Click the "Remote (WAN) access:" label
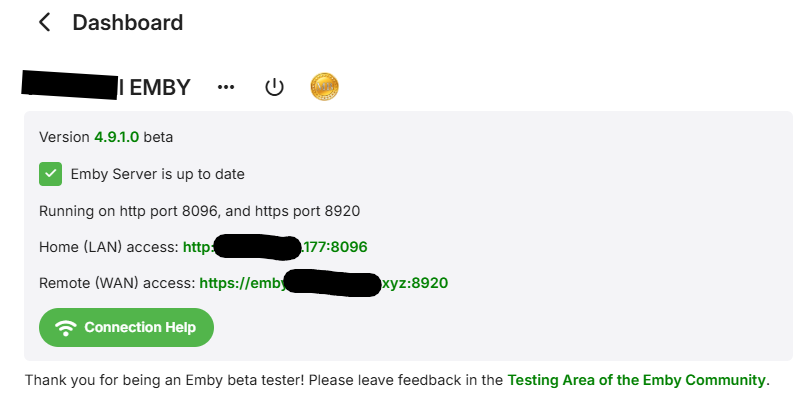 (x=117, y=283)
